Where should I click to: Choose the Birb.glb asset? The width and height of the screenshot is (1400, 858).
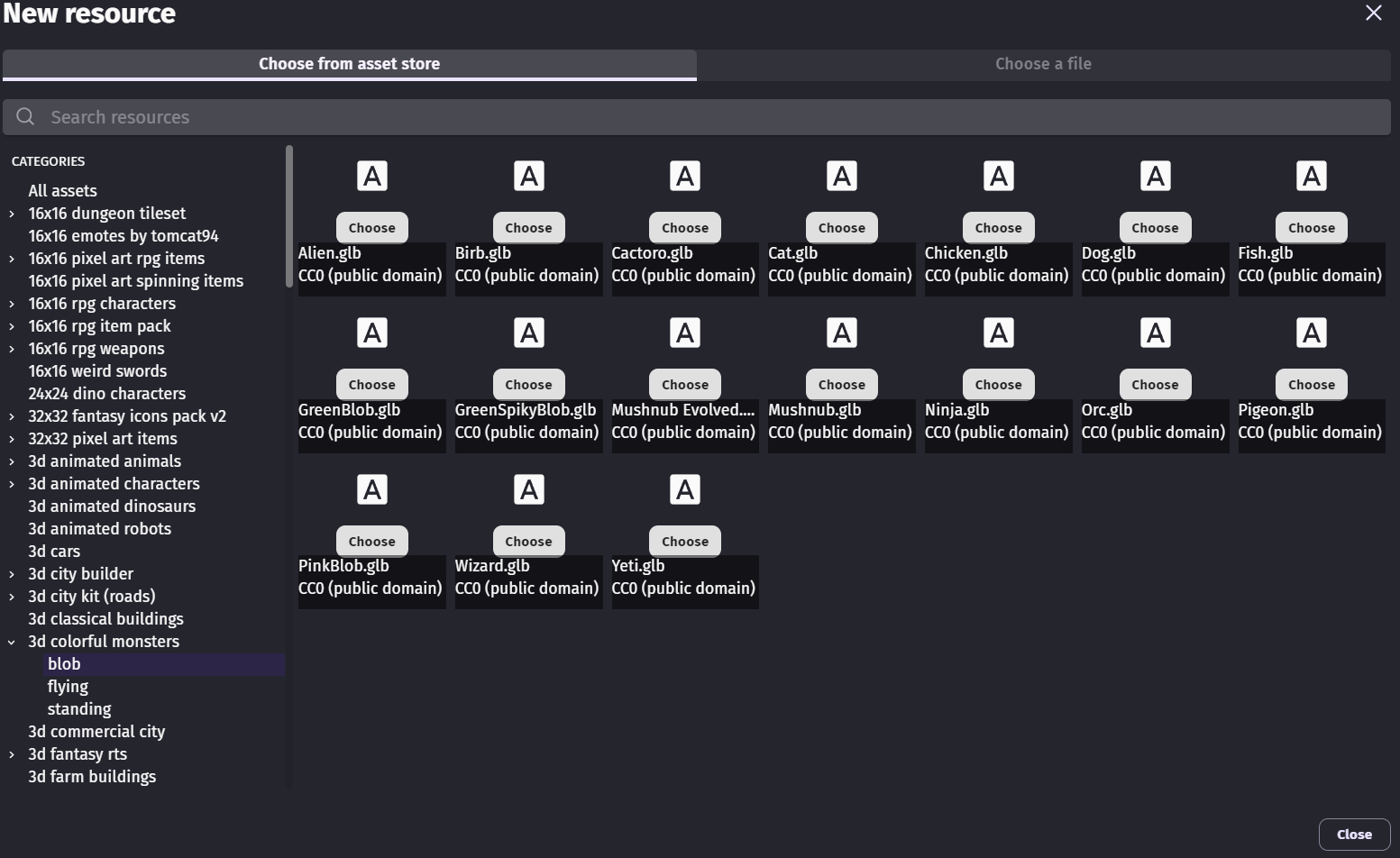coord(529,228)
